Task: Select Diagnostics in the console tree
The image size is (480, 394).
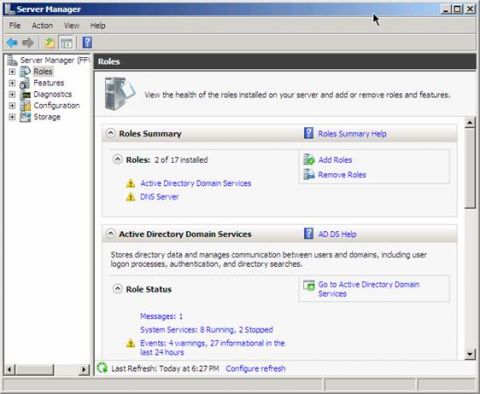Action: coord(53,94)
